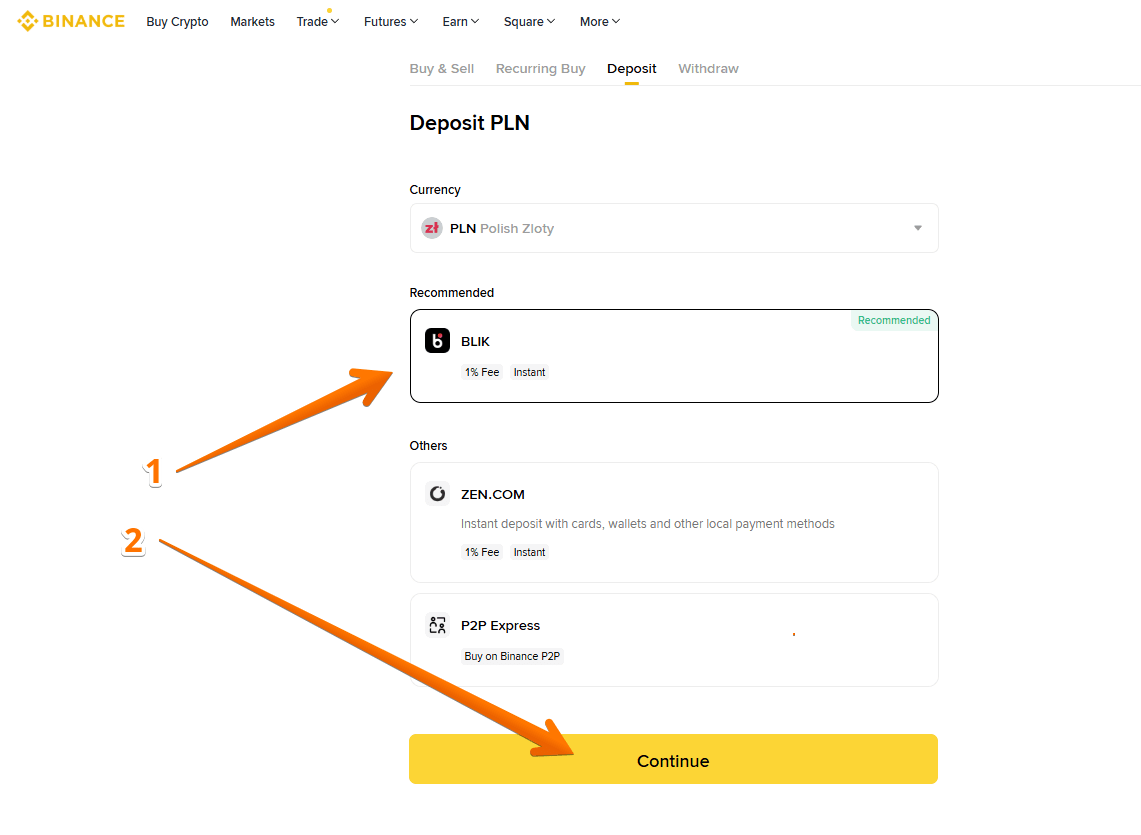Image resolution: width=1141 pixels, height=835 pixels.
Task: Switch to the Buy & Sell tab
Action: tap(442, 69)
